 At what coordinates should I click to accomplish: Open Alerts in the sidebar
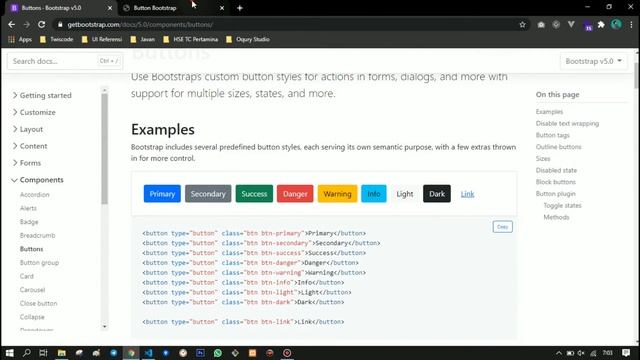[28, 208]
